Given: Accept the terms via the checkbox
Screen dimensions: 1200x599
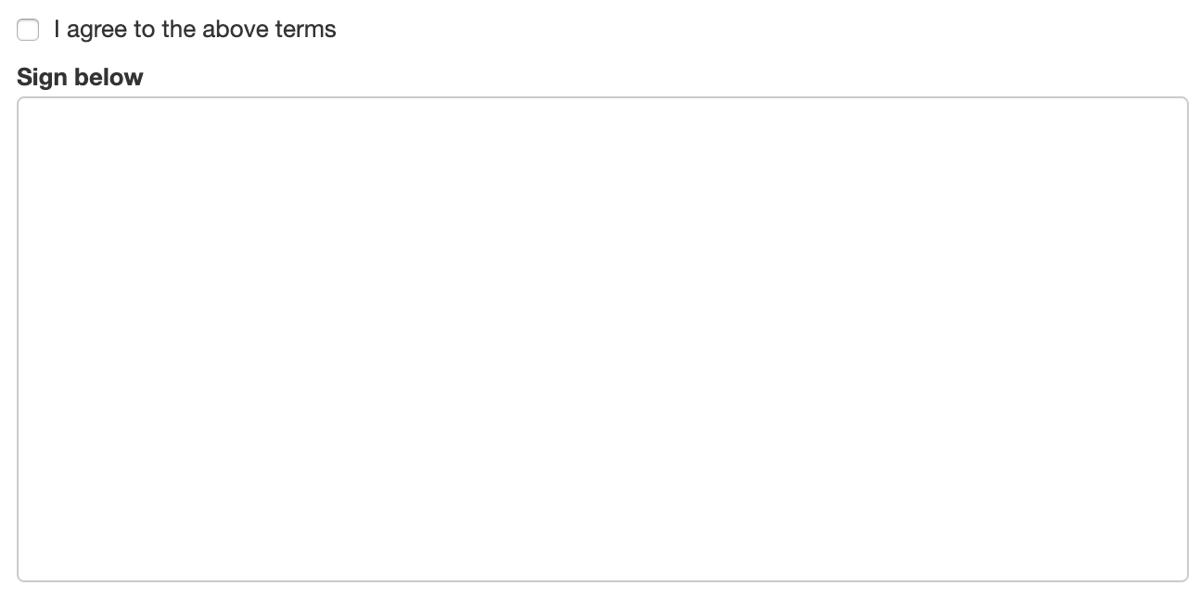Looking at the screenshot, I should (28, 30).
